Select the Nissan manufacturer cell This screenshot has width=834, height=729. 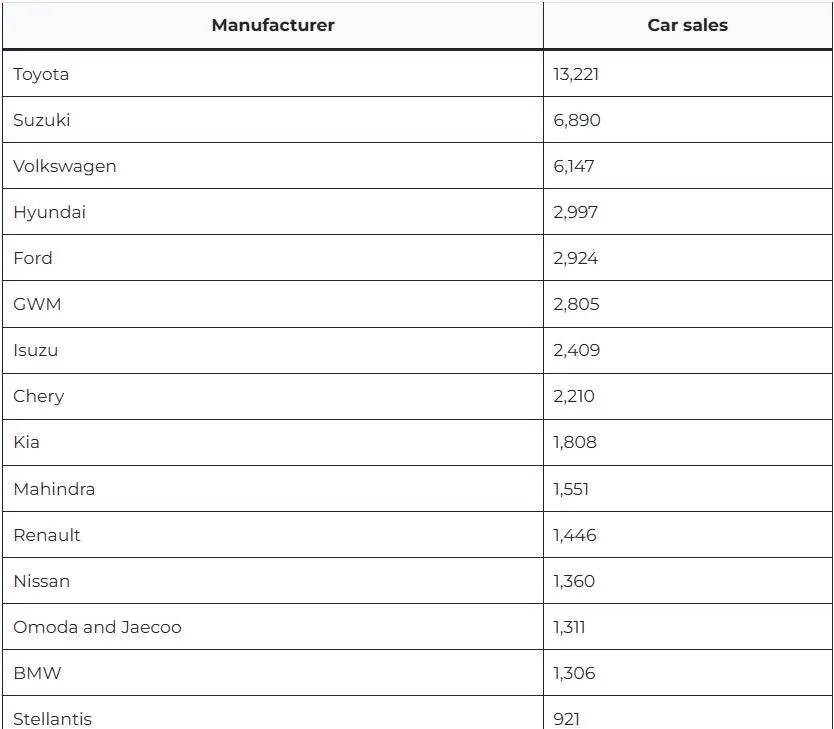(x=42, y=581)
